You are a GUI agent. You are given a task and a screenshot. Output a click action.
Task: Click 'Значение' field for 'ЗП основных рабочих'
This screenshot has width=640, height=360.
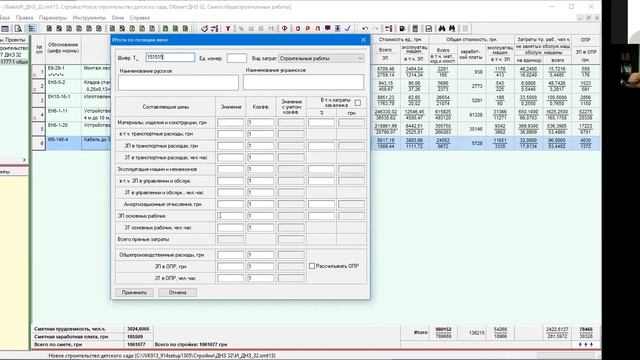[231, 216]
